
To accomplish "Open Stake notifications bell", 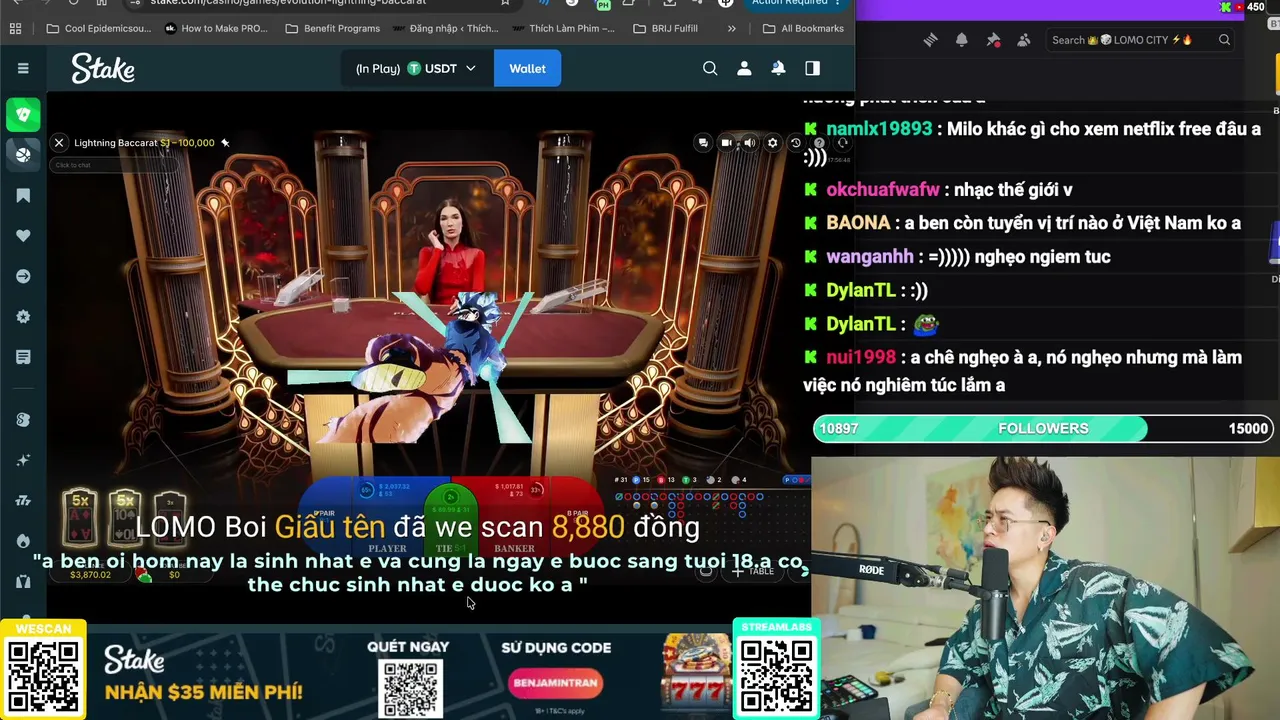I will click(x=778, y=68).
